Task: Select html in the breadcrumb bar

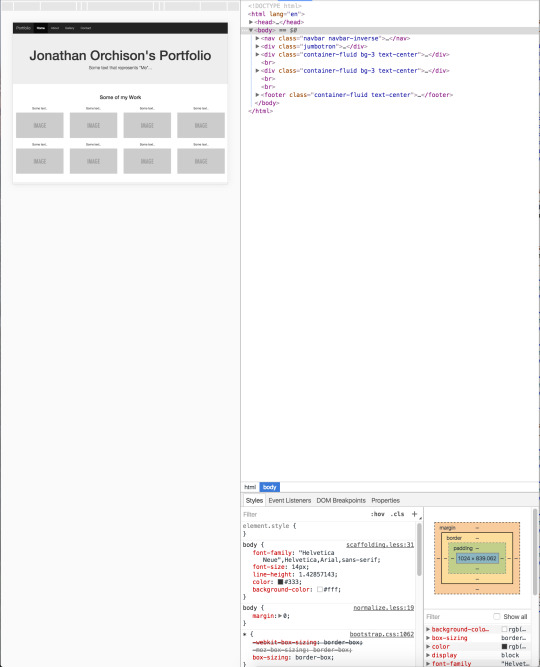Action: pyautogui.click(x=250, y=487)
